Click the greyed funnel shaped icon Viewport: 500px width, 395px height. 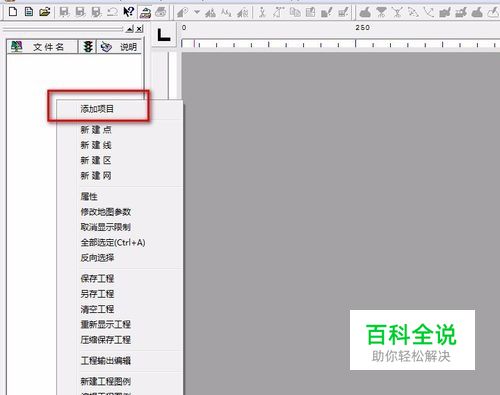[381, 12]
